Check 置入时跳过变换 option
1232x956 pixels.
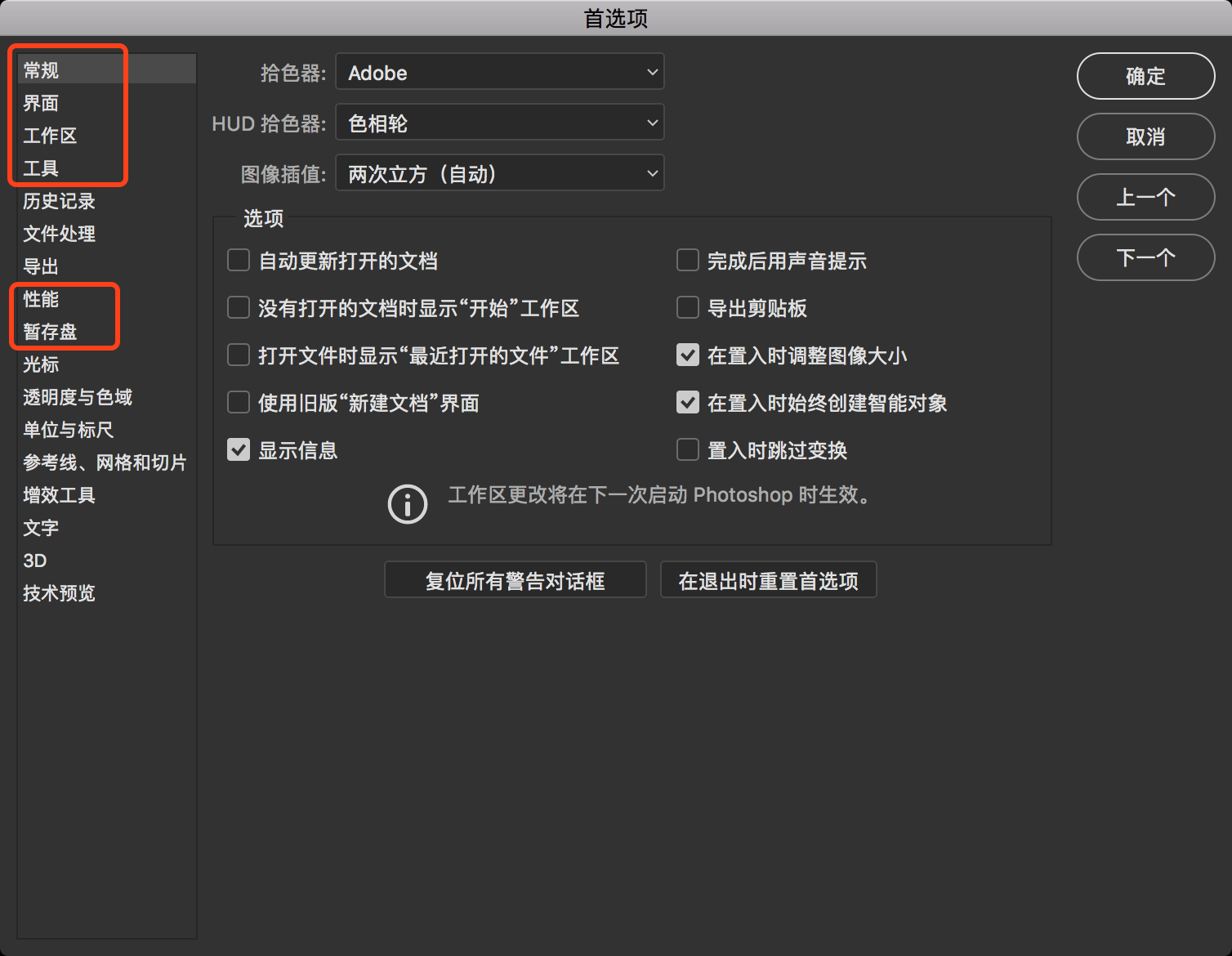[x=688, y=450]
